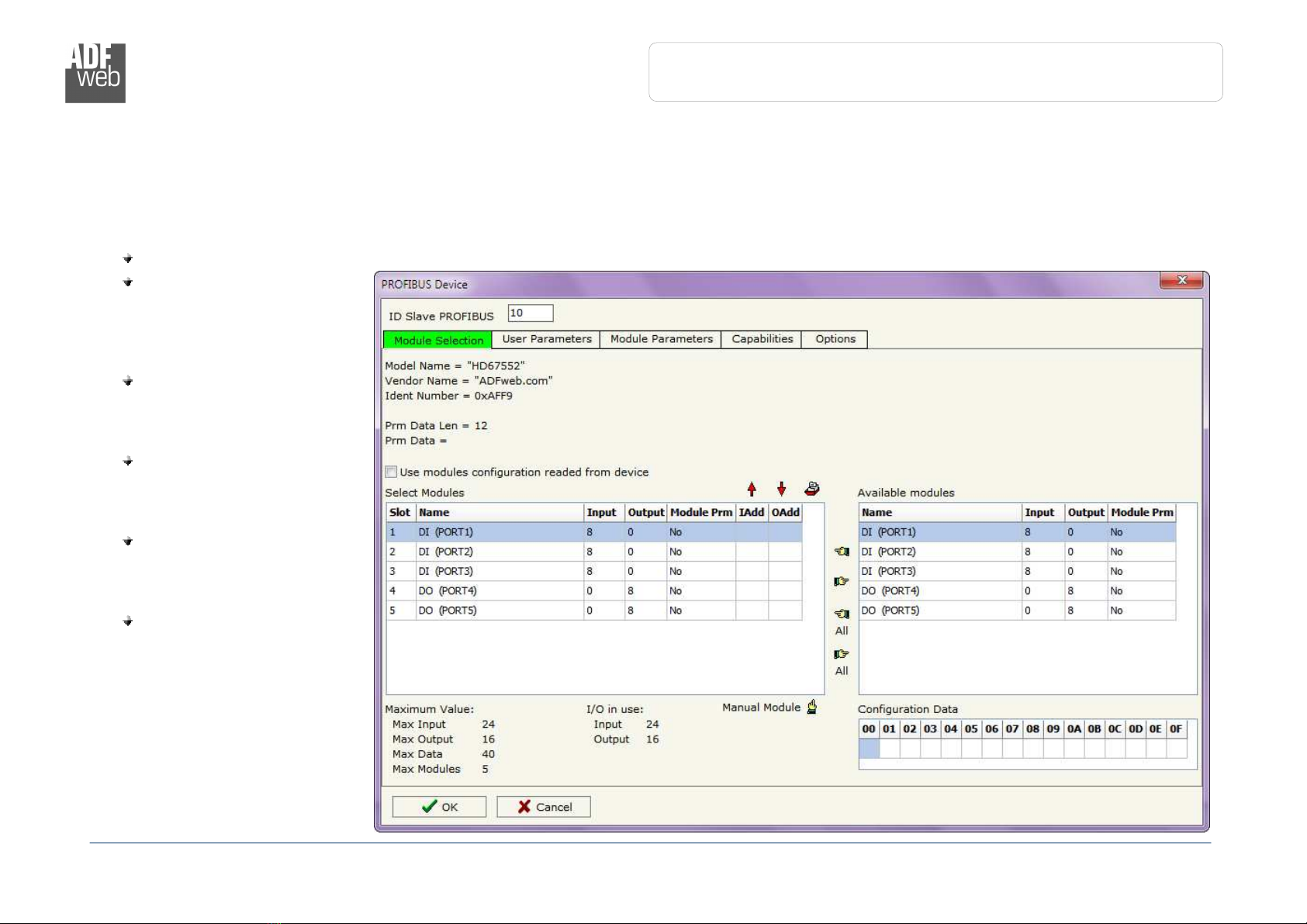Click the ADFweb logo

[95, 73]
